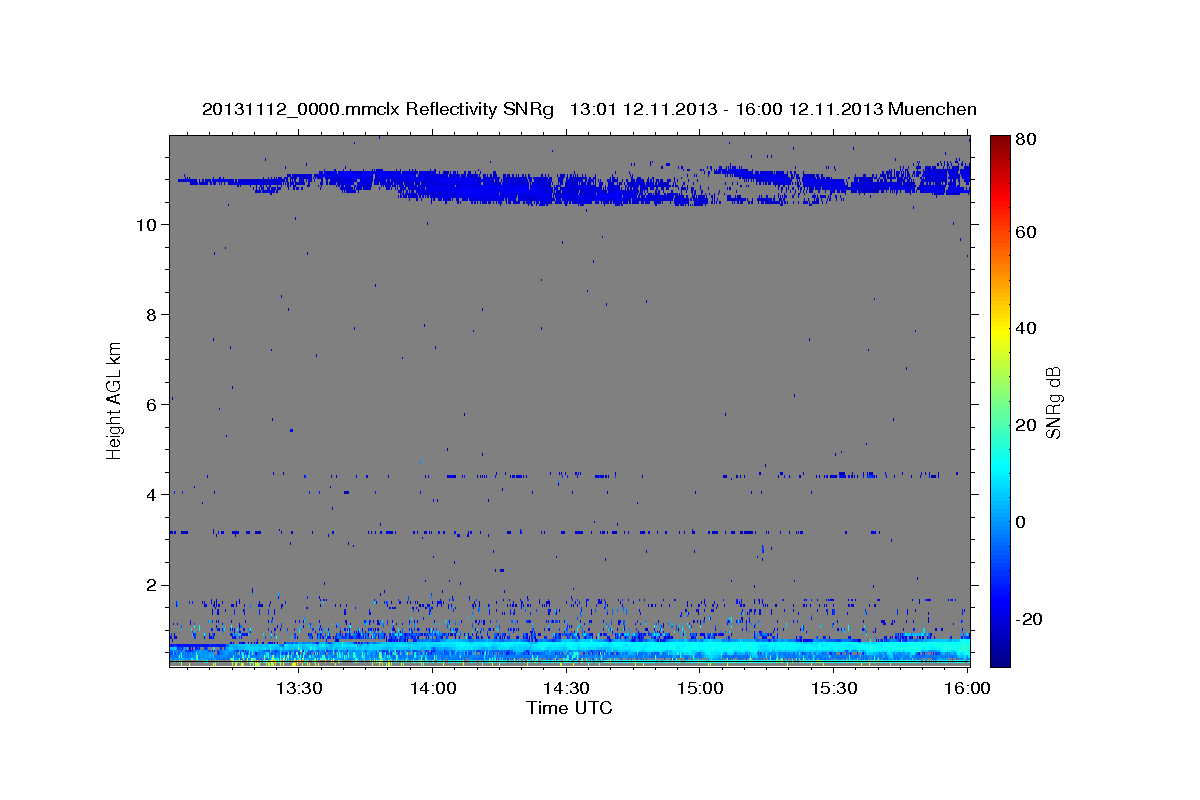Click the 15:00 time tick label
1200x800 pixels.
700,688
